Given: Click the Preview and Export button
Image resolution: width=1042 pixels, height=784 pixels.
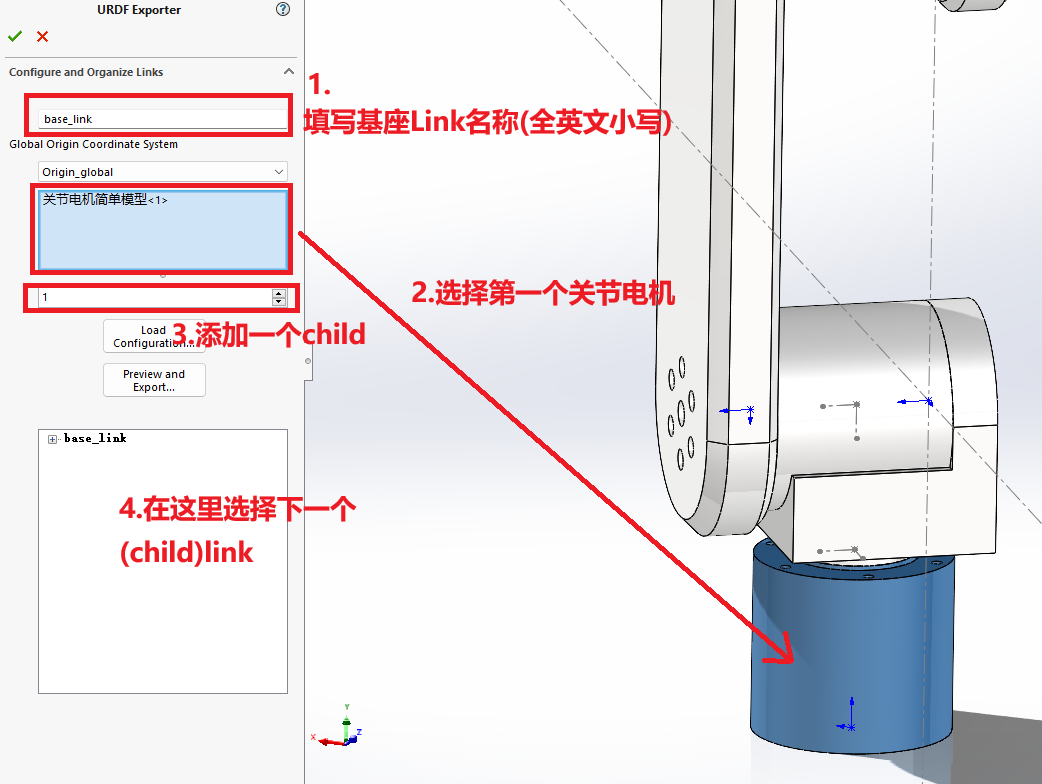Looking at the screenshot, I should pyautogui.click(x=154, y=380).
